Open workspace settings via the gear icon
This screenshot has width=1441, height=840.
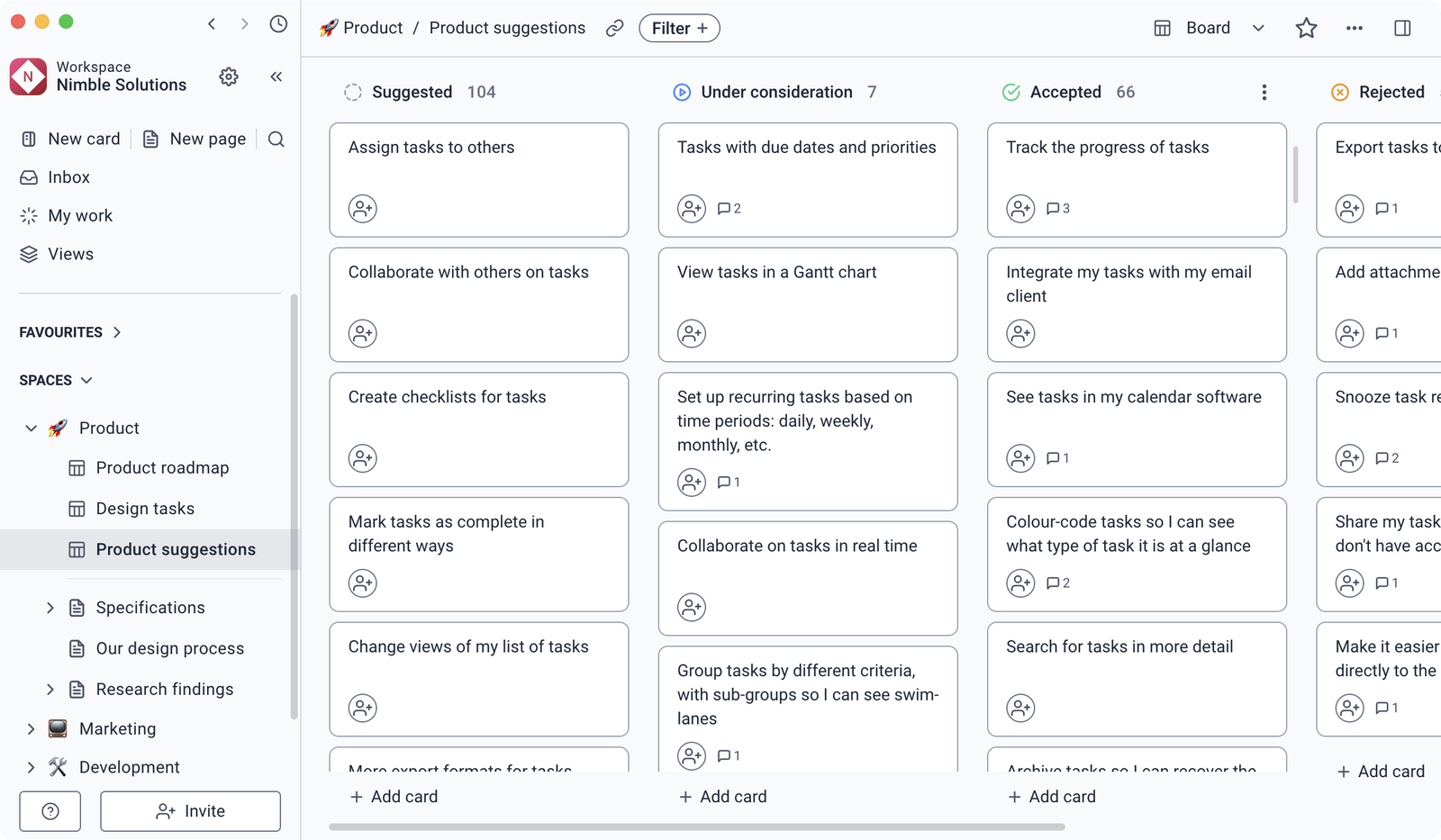click(x=229, y=77)
